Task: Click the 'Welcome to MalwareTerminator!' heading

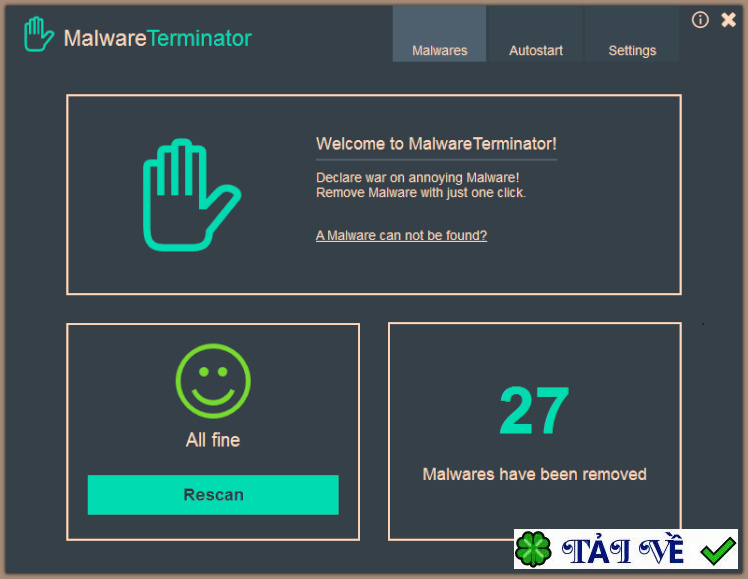Action: 436,144
